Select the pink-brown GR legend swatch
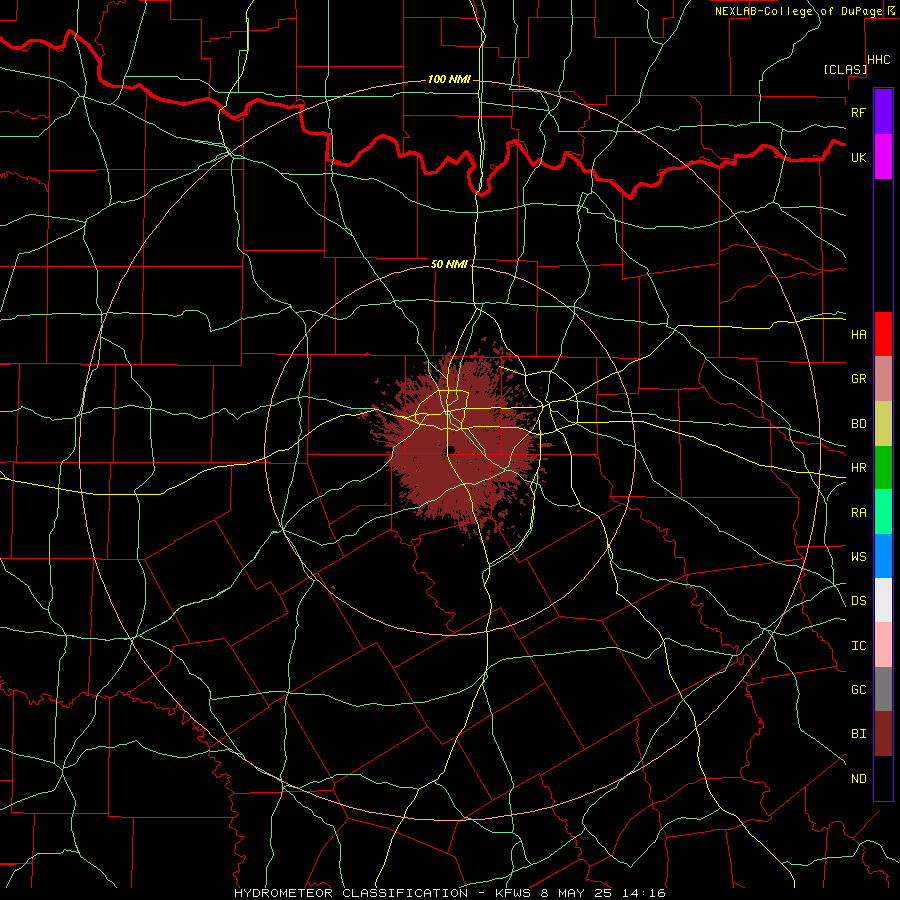The height and width of the screenshot is (900, 900). click(x=883, y=379)
